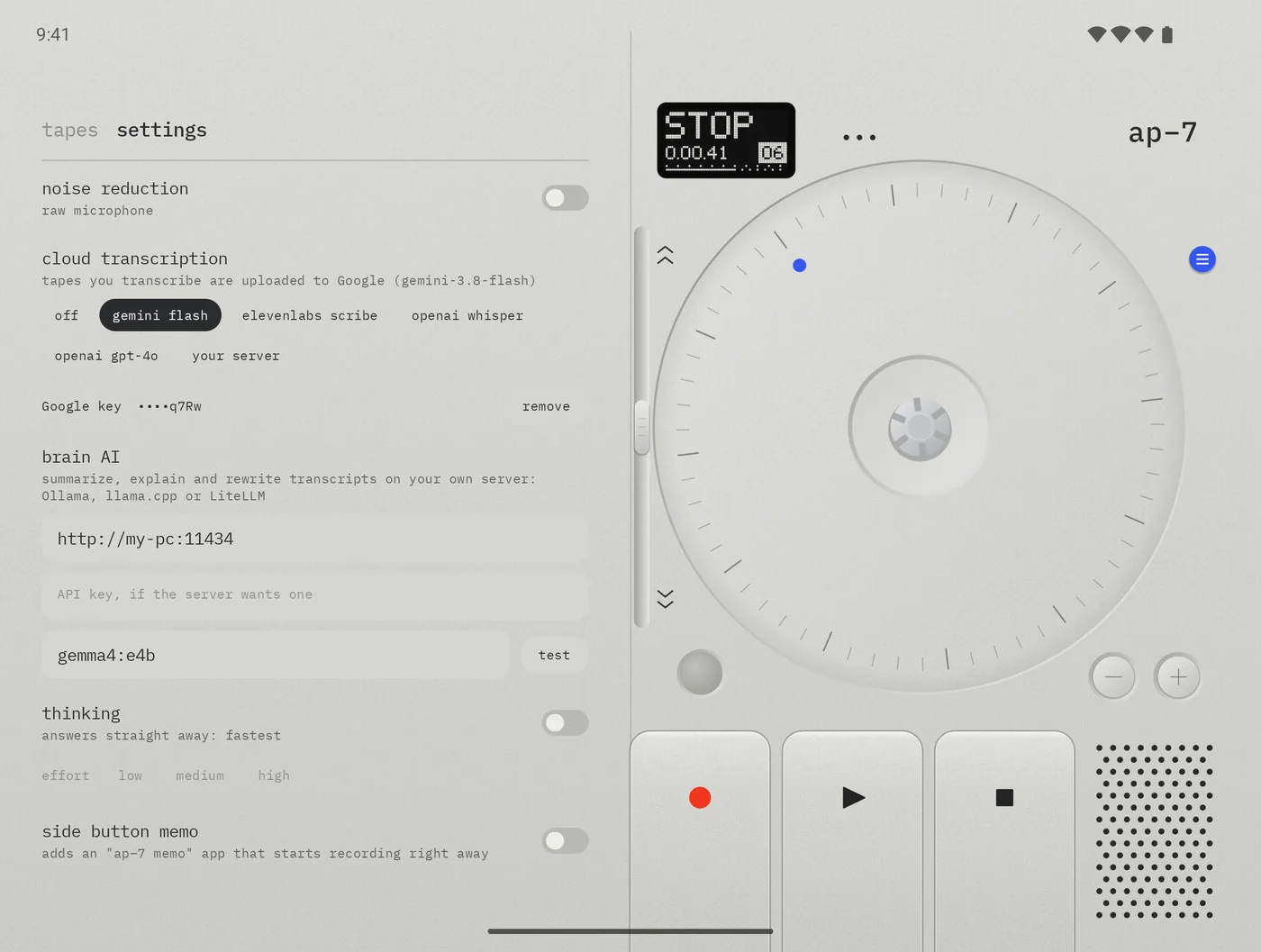
Task: Start recording with the red record button
Action: pyautogui.click(x=700, y=798)
